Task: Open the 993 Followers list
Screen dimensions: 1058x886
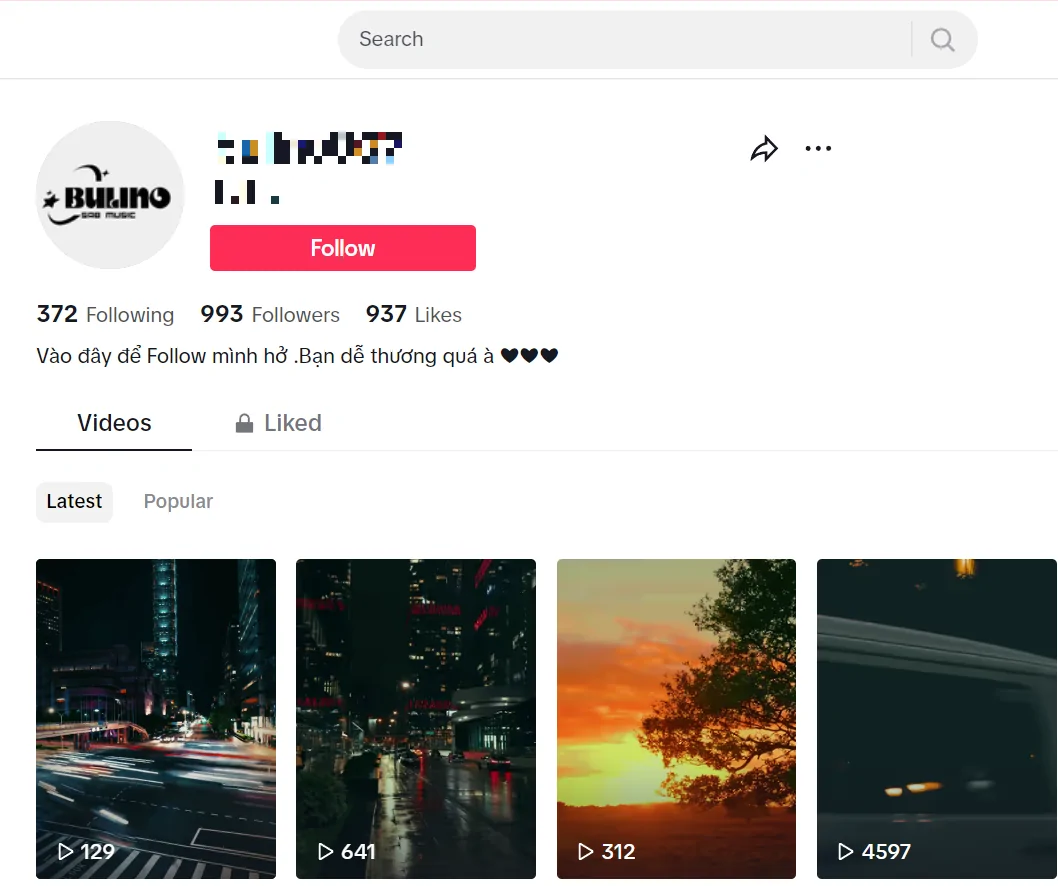Action: (270, 315)
